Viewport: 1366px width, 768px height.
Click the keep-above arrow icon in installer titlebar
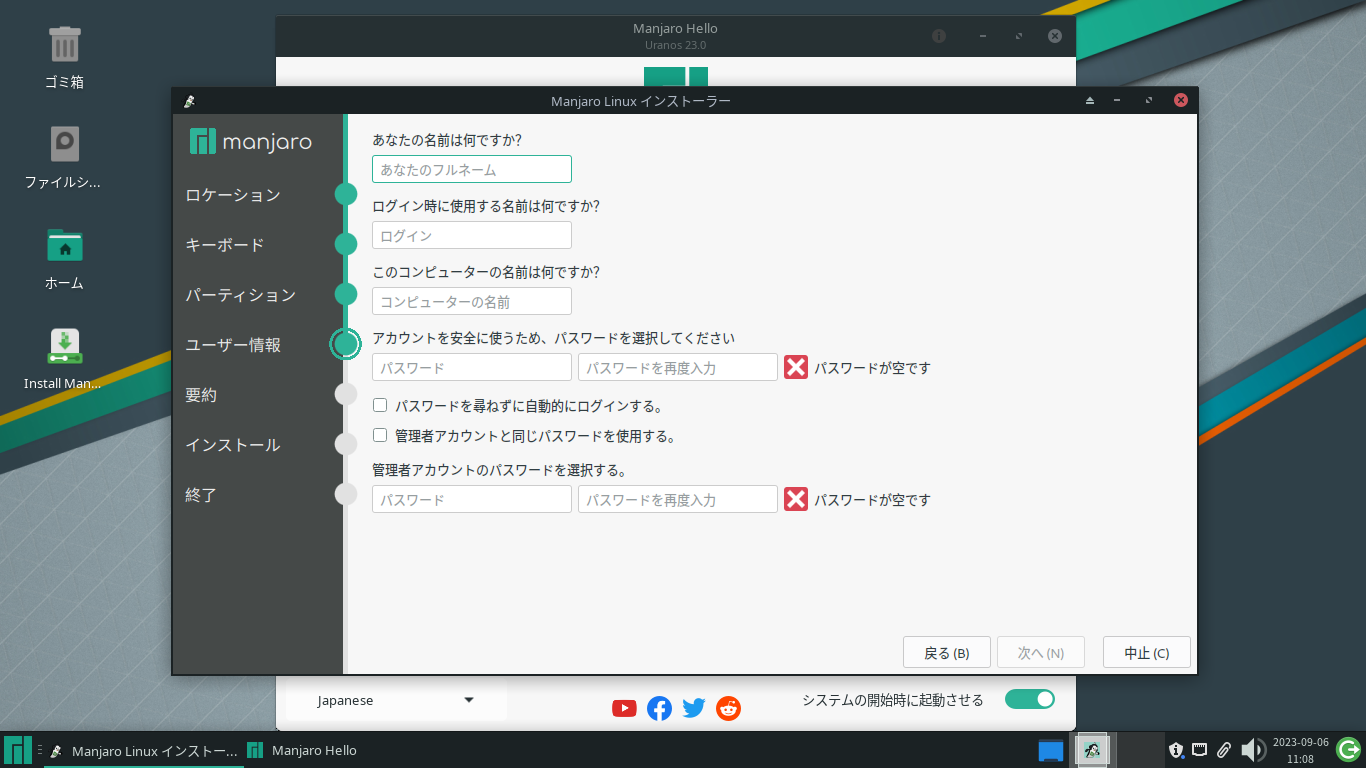pyautogui.click(x=1090, y=101)
